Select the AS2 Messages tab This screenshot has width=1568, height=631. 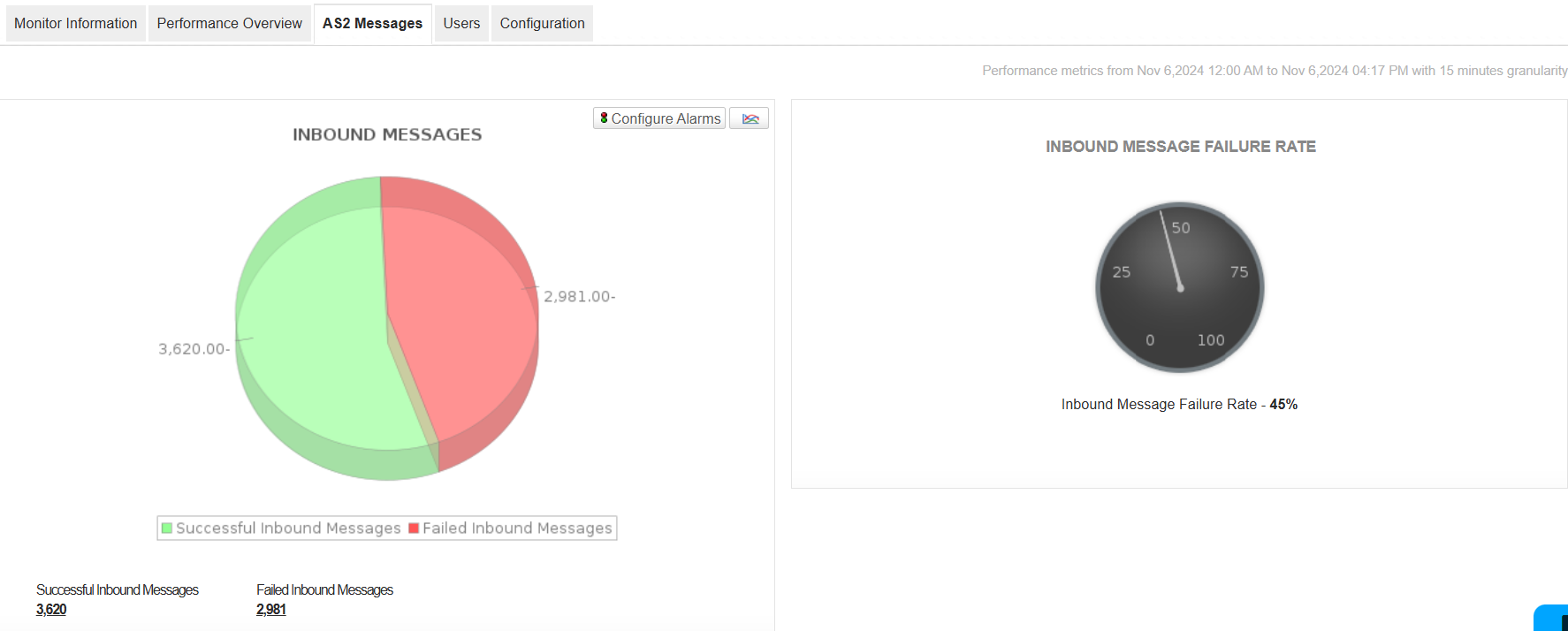click(372, 23)
